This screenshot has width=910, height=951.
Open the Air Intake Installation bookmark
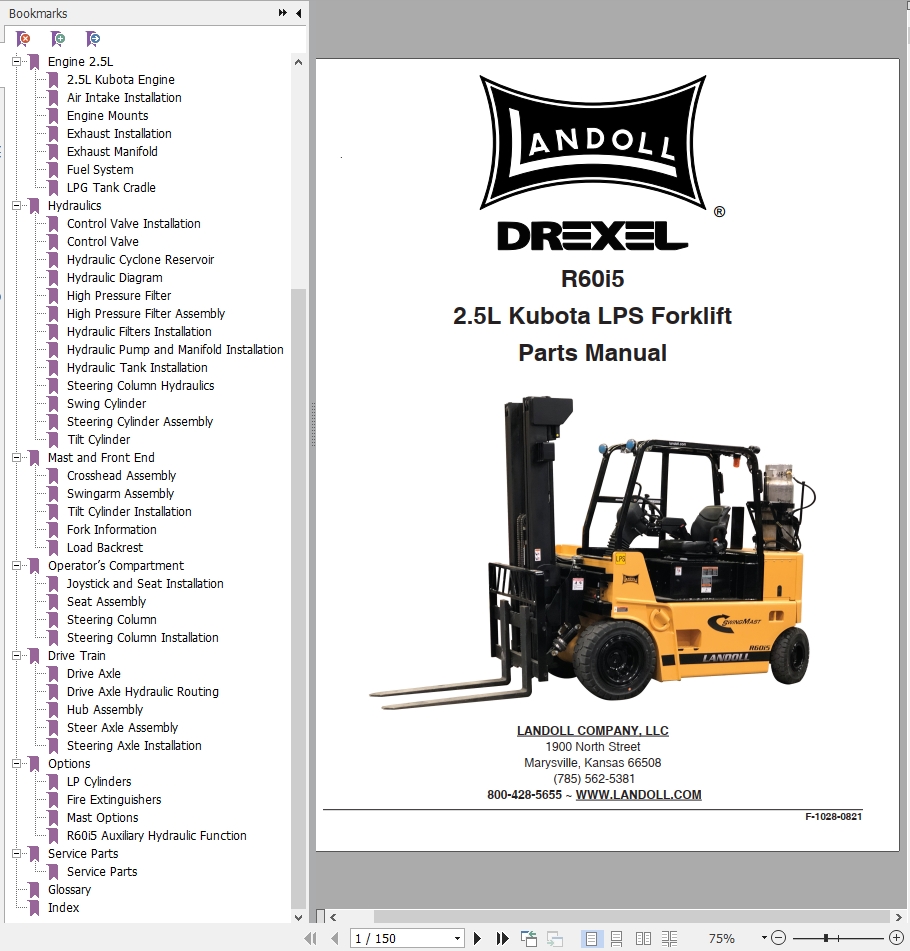click(124, 98)
